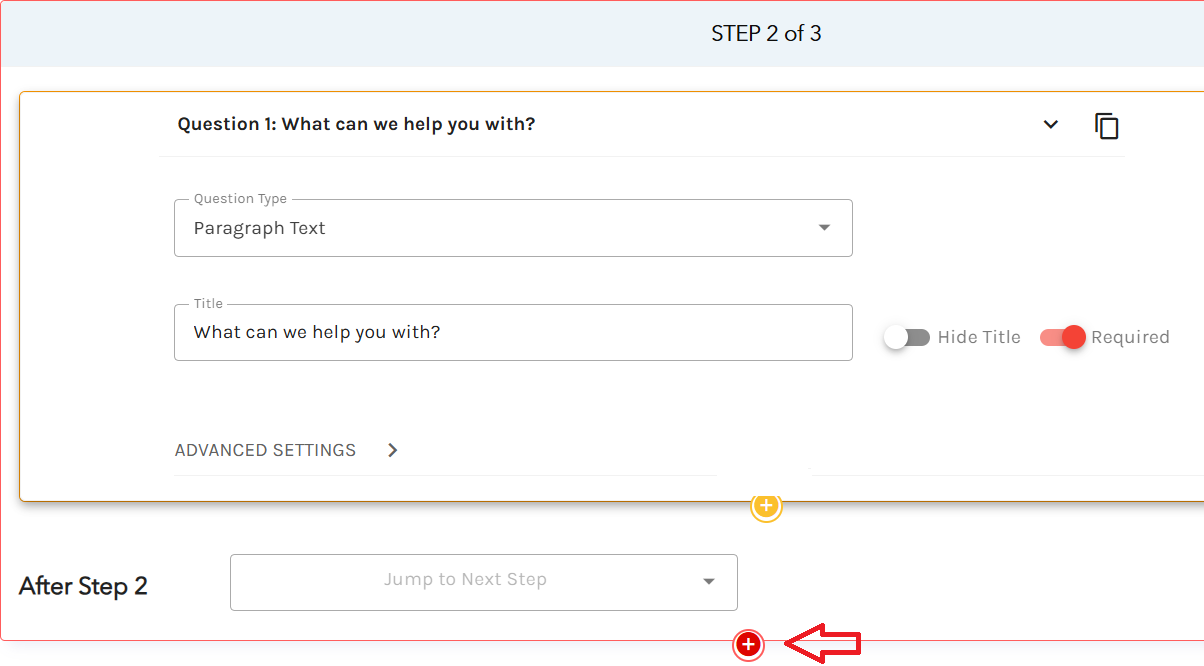This screenshot has height=666, width=1204.
Task: Open the Question Type dropdown arrow icon
Action: point(823,228)
